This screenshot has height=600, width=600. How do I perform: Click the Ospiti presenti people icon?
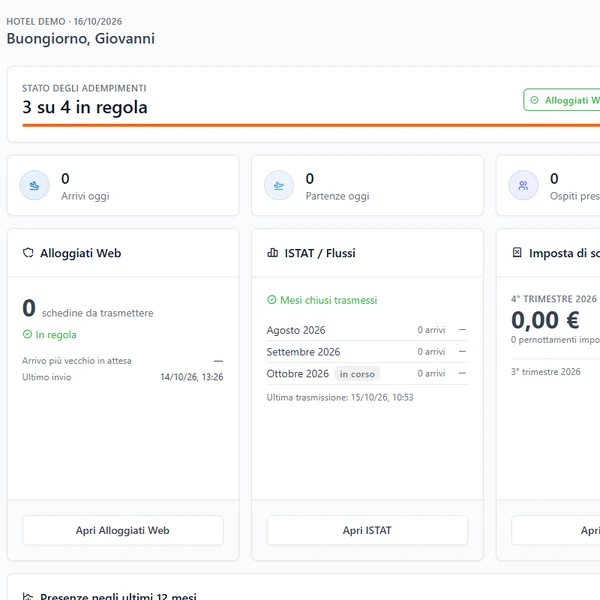pyautogui.click(x=523, y=186)
